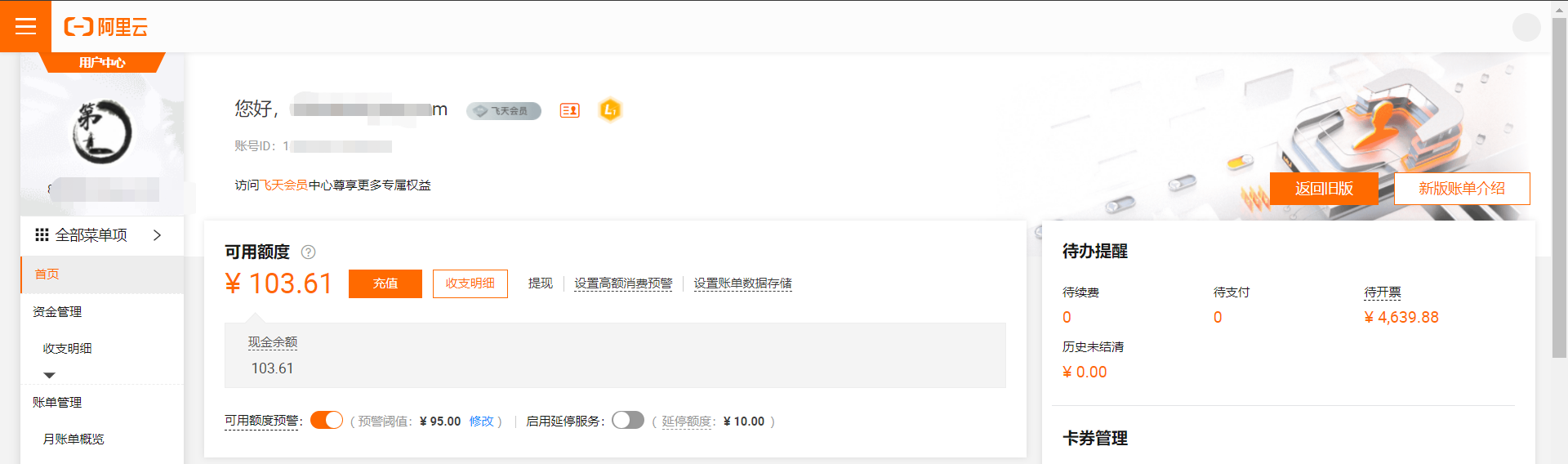
Task: Open the hamburger menu at top left
Action: (x=25, y=26)
